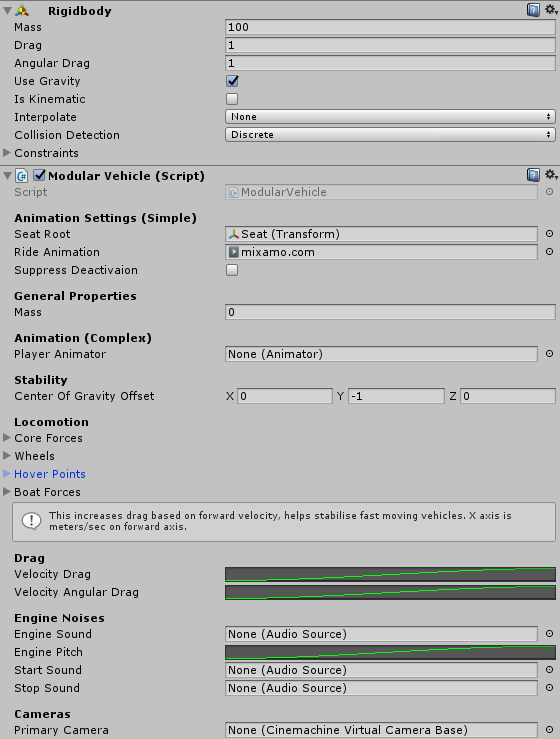Viewport: 560px width, 739px height.
Task: Click the Center Of Gravity Offset label
Action: coord(84,396)
